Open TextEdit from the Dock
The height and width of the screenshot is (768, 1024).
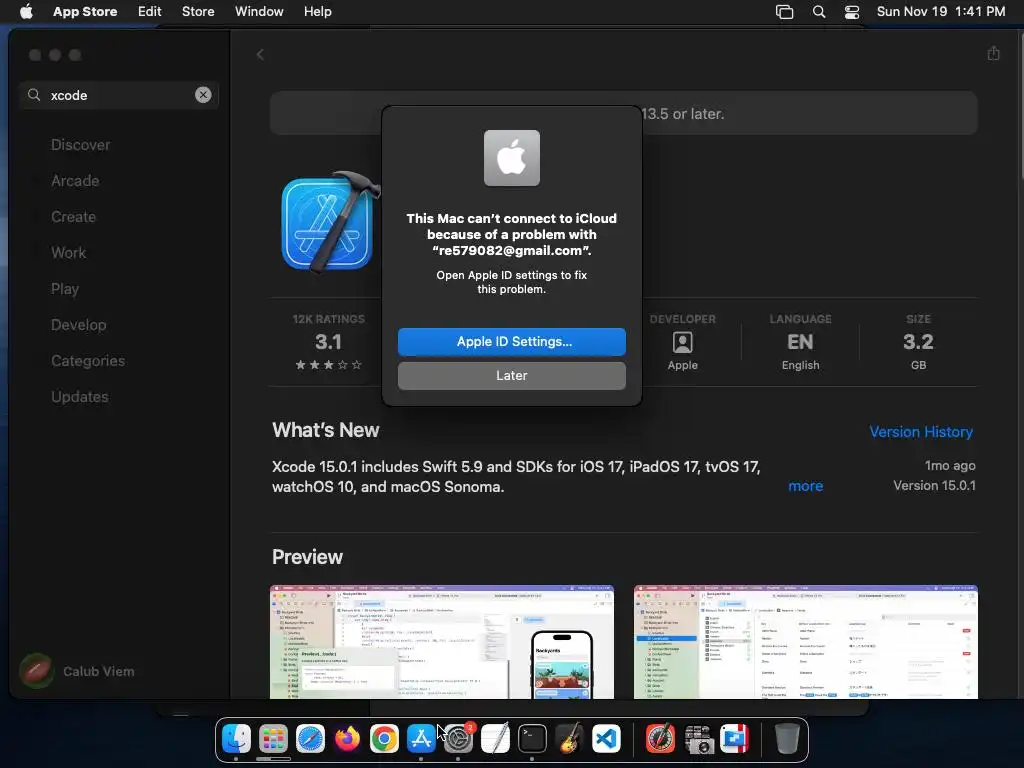click(x=495, y=739)
